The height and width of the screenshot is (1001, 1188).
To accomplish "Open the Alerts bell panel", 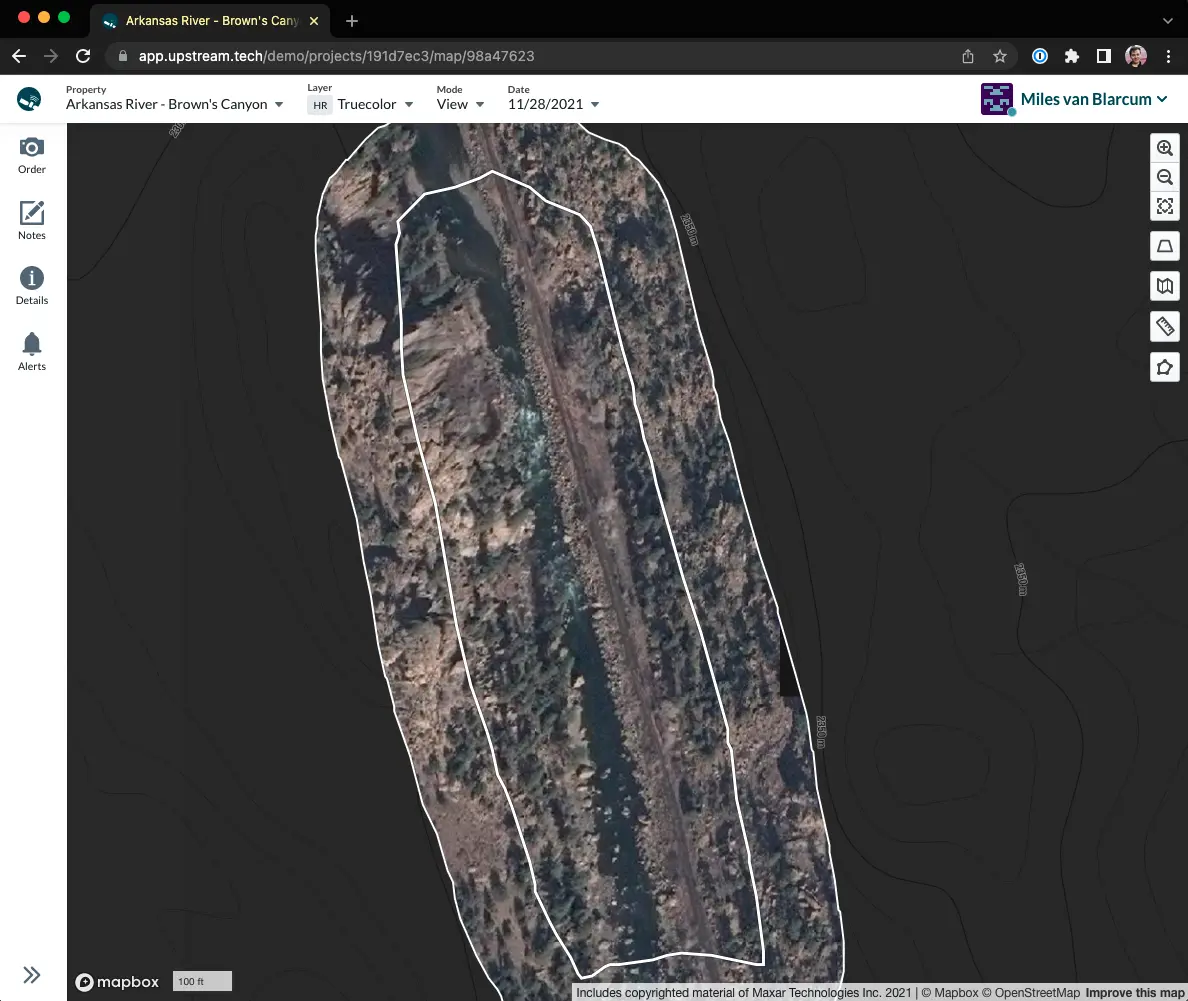I will tap(32, 352).
